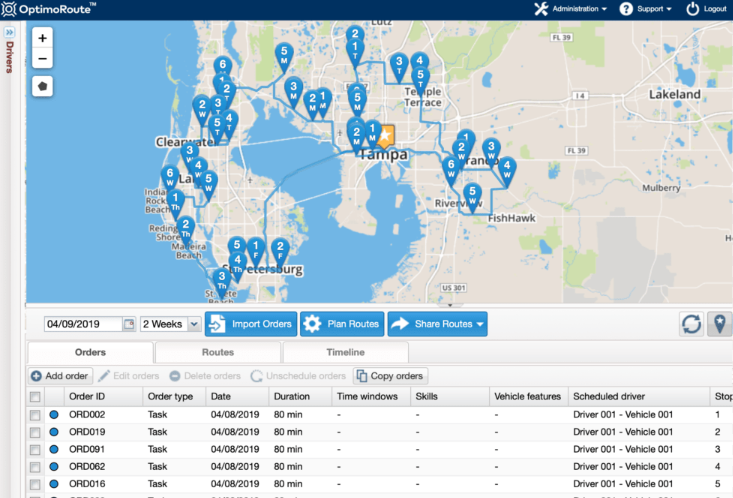Image resolution: width=733 pixels, height=498 pixels.
Task: Expand the Drivers side panel arrows
Action: 9,32
